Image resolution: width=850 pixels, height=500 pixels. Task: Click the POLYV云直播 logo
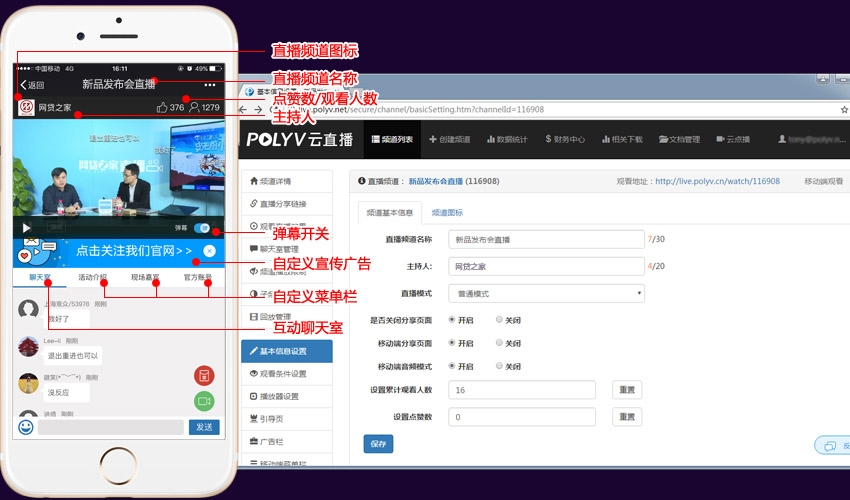coord(300,139)
